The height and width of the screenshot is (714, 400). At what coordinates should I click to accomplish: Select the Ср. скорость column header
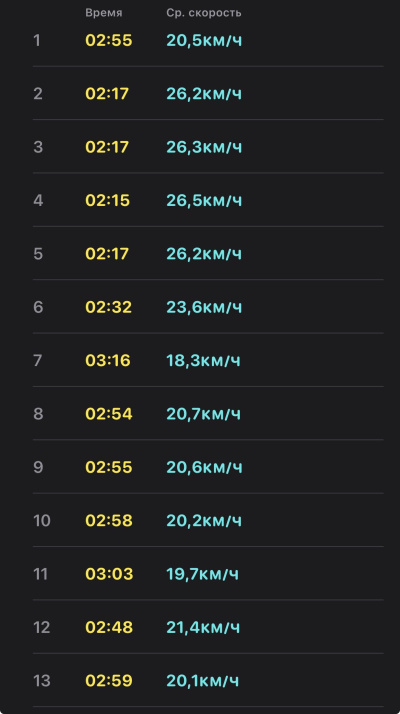coord(204,13)
